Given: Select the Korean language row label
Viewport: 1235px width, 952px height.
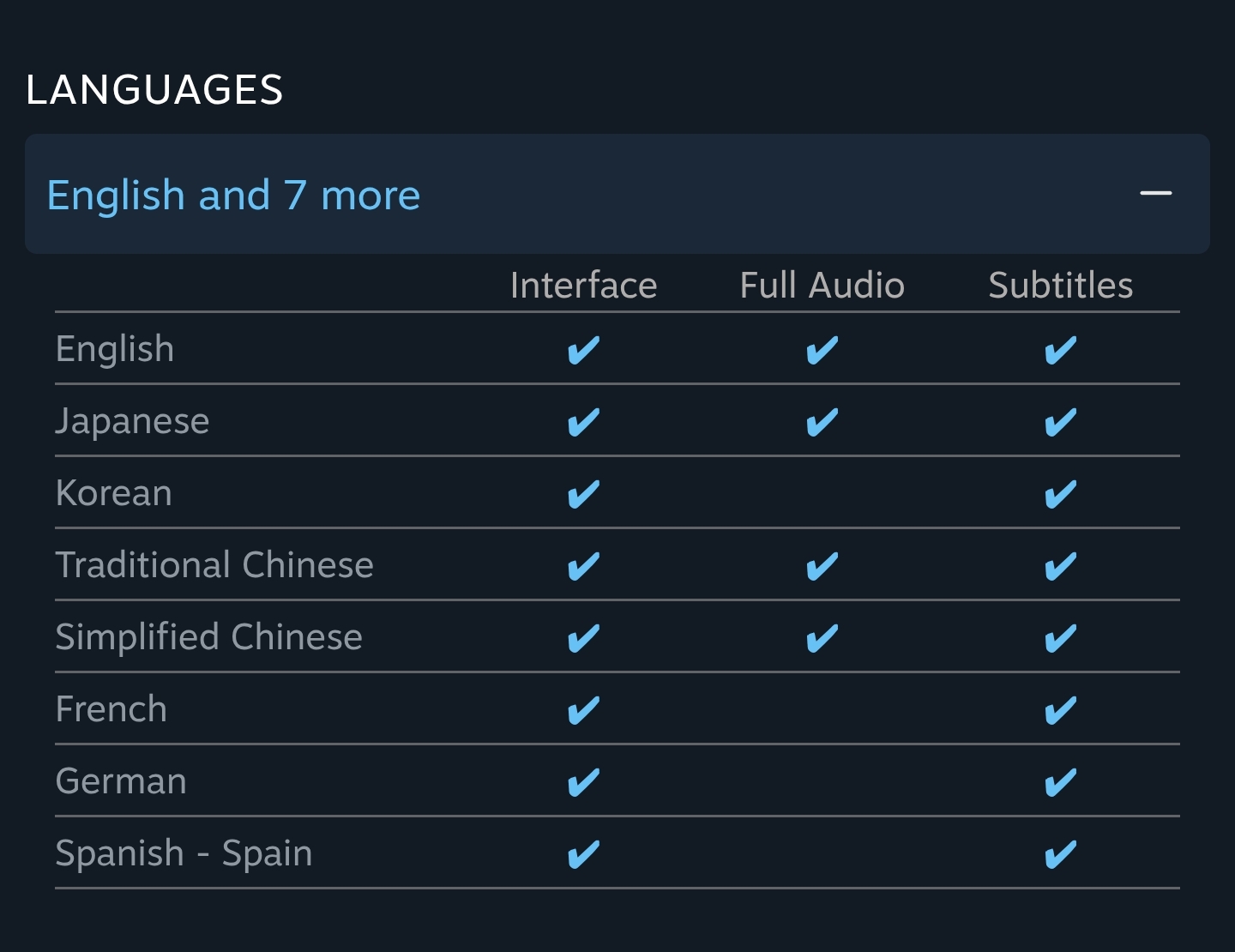Looking at the screenshot, I should (114, 493).
